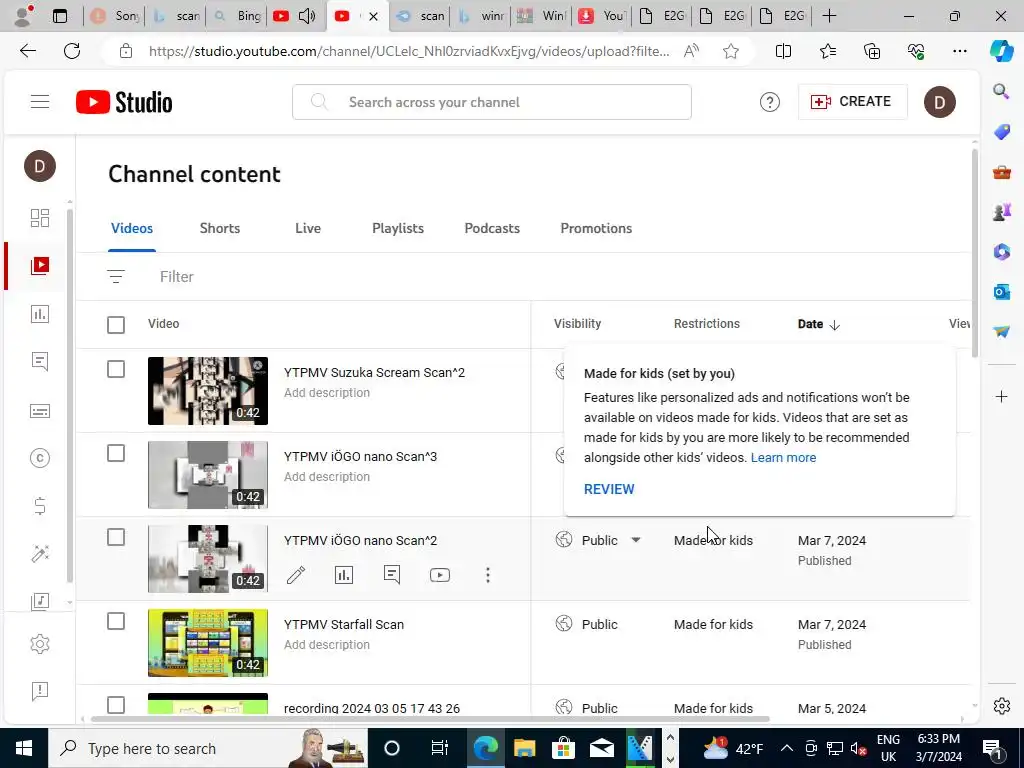Open YTPMV Suzuka Scream Scan^2 thumbnail

[x=208, y=391]
